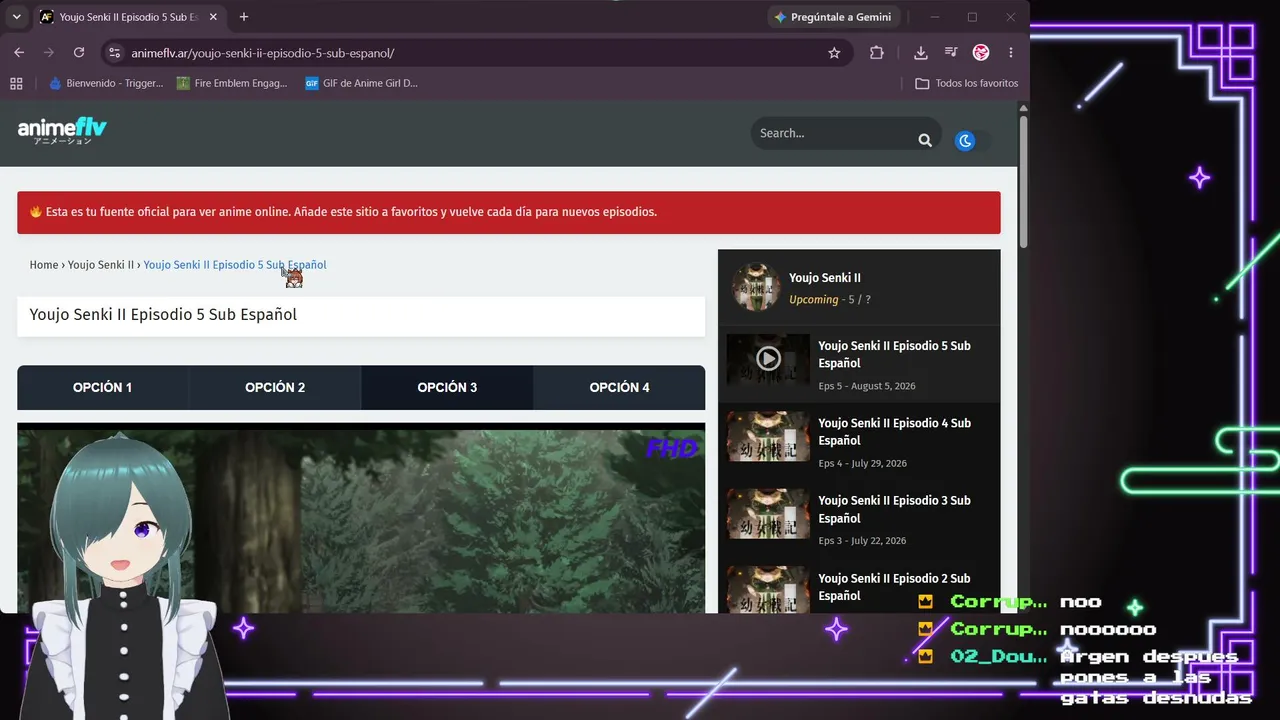Viewport: 1280px width, 720px height.
Task: Open Youjo Senki II Episodio 3 sidebar link
Action: pyautogui.click(x=894, y=509)
